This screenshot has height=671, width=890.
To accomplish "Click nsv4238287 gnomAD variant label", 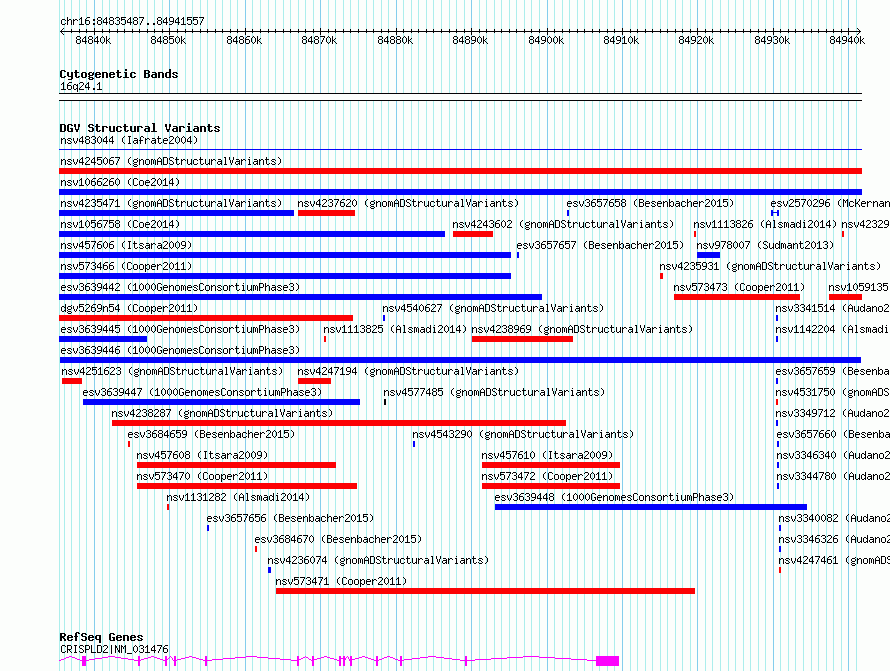I will 222,413.
